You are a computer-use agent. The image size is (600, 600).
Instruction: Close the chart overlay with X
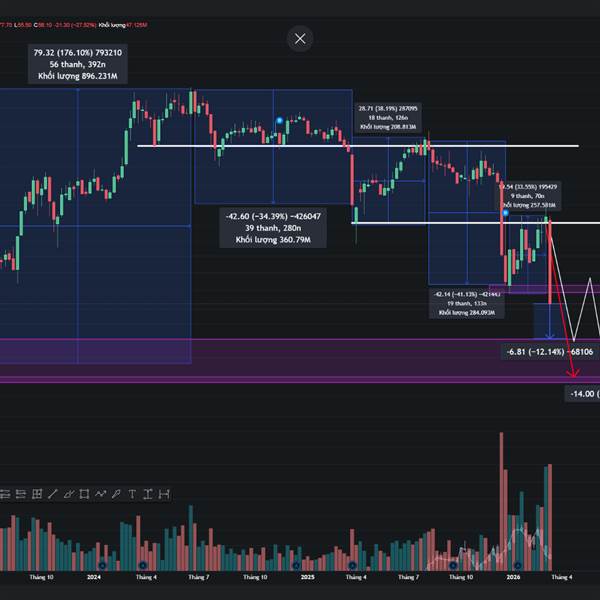pos(300,39)
